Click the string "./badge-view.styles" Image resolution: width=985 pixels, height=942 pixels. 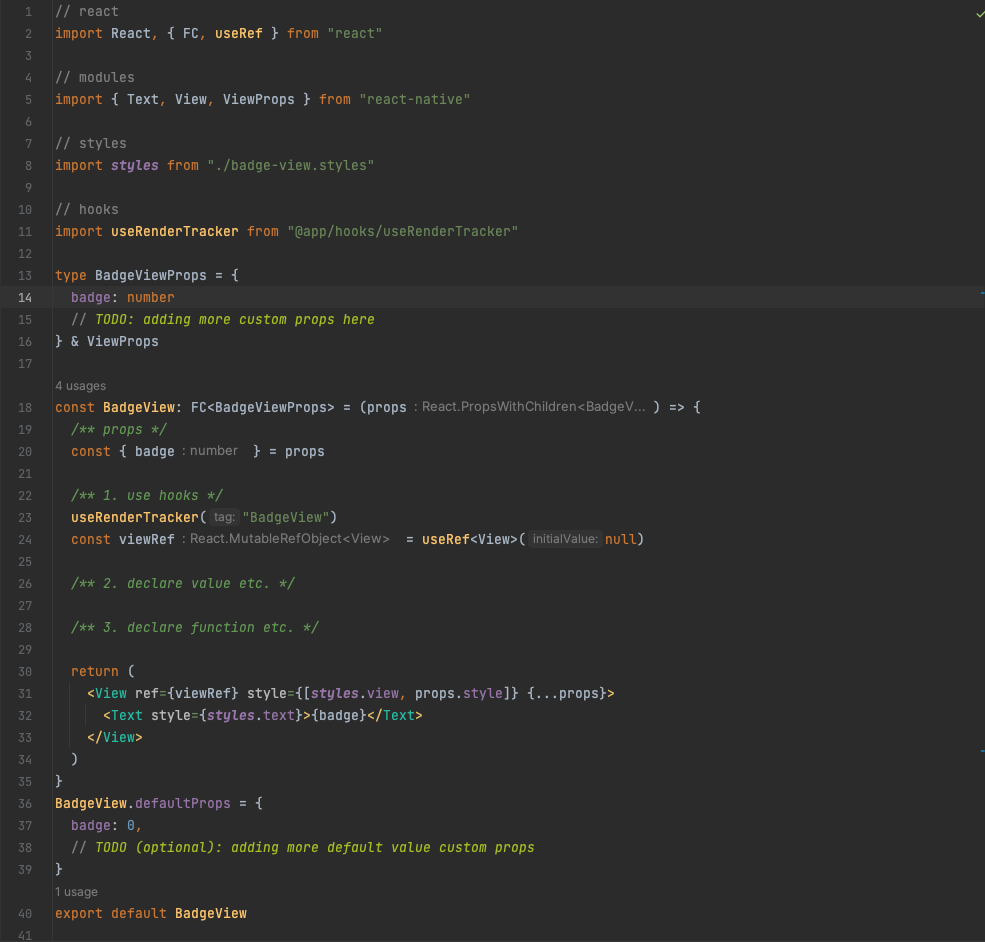tap(291, 166)
